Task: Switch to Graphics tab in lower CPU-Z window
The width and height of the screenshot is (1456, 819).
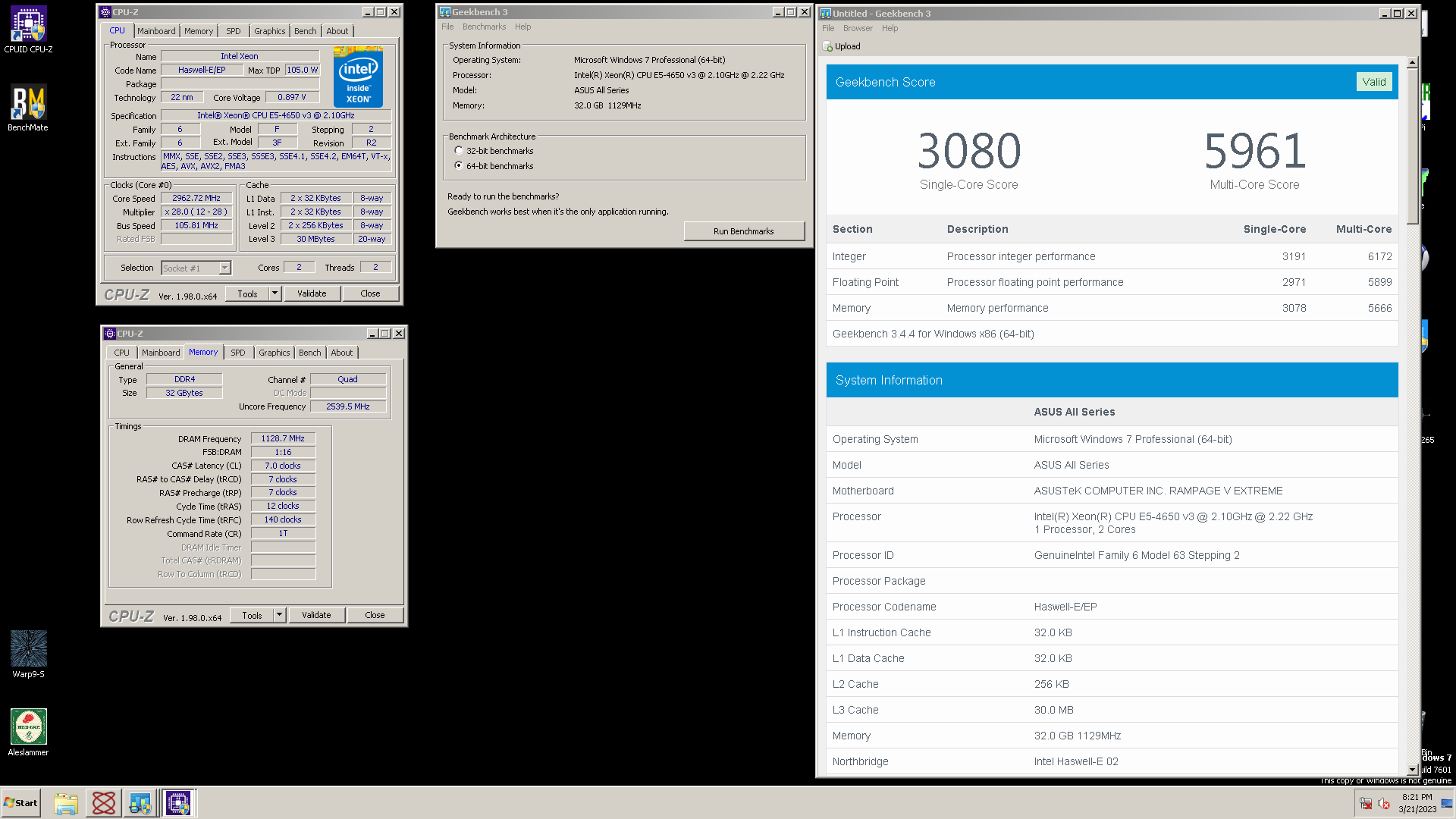Action: [275, 353]
